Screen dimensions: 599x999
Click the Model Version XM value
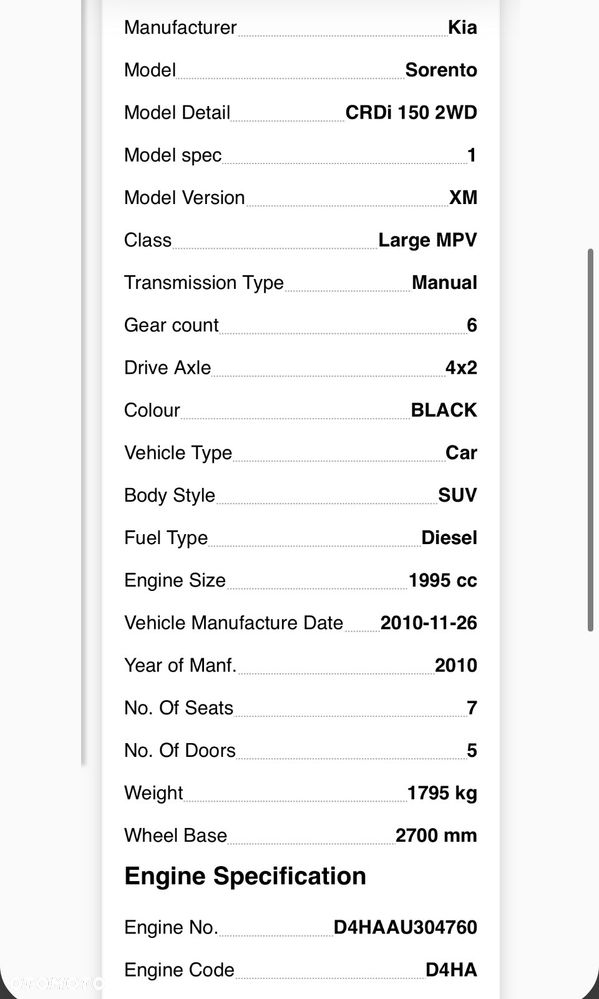(463, 198)
